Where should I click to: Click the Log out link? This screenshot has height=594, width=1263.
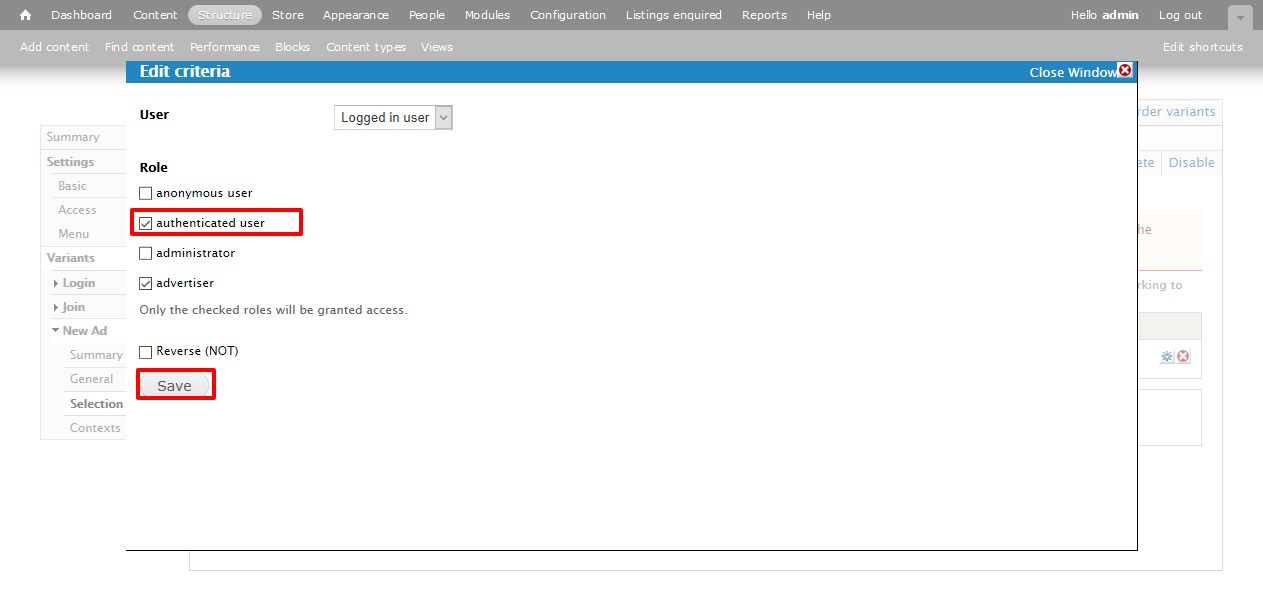[x=1180, y=15]
